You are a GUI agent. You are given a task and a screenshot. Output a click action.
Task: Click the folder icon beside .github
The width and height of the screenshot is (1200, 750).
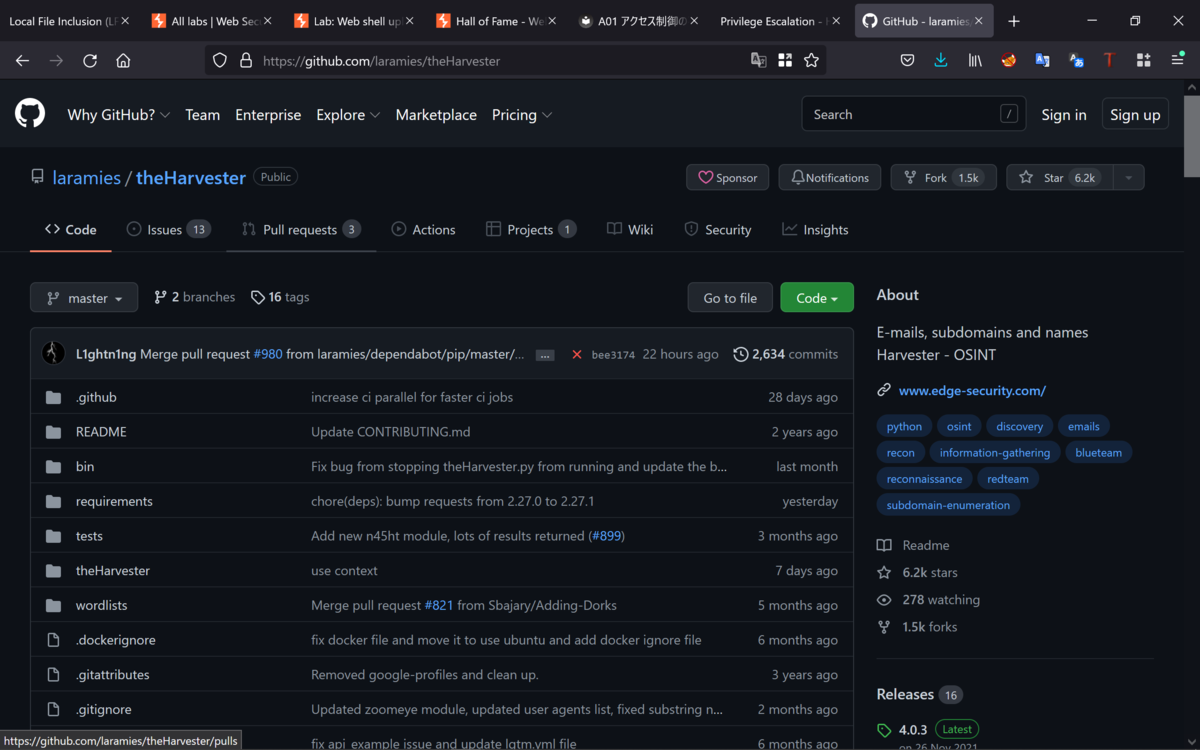(53, 397)
